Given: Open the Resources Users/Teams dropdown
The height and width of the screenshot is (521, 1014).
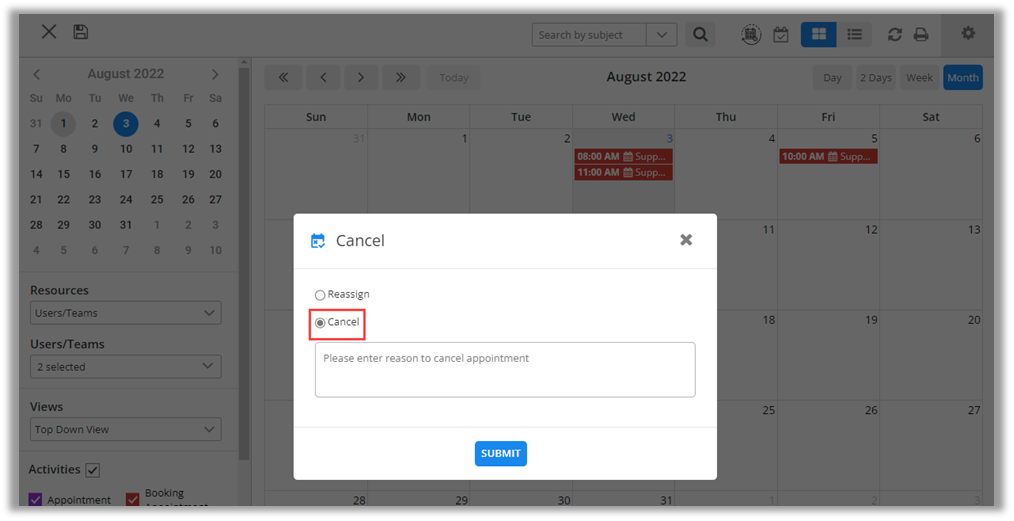Looking at the screenshot, I should click(x=125, y=313).
